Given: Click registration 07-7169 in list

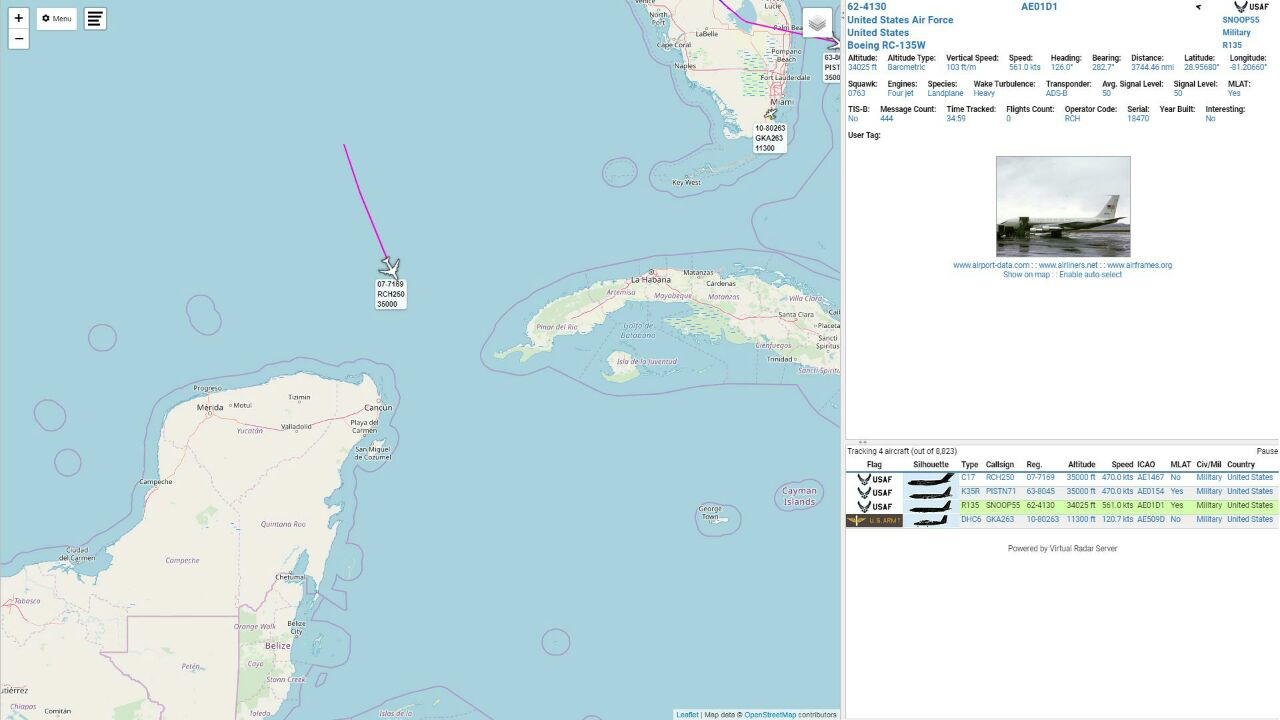Looking at the screenshot, I should coord(1040,478).
